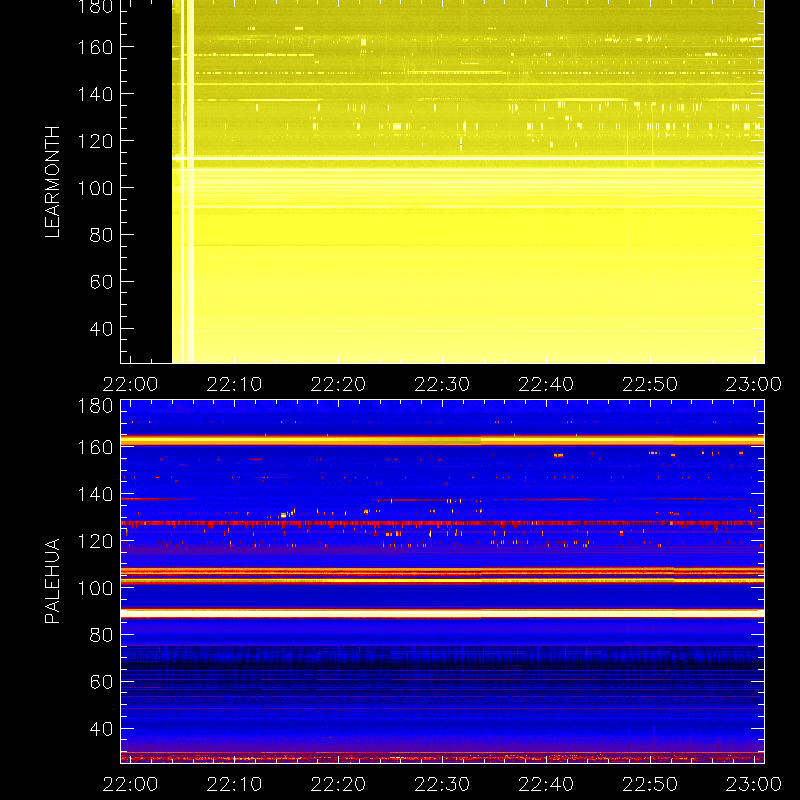Click the PALEHUA vertical axis label
The height and width of the screenshot is (800, 800).
point(53,581)
